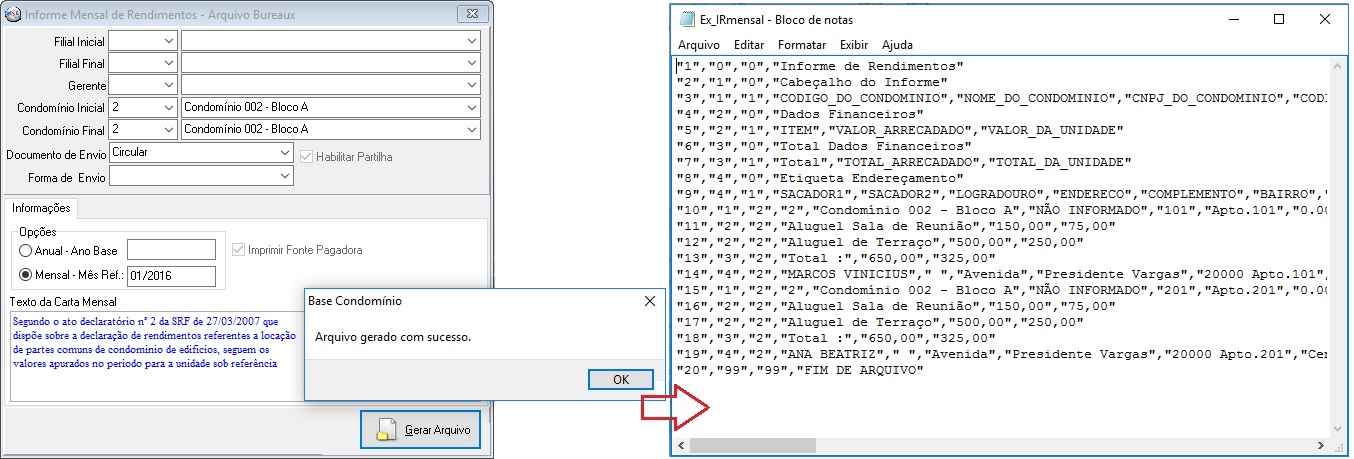Open the Arquivo menu in Notepad
Screen dimensions: 1354x459
click(698, 45)
